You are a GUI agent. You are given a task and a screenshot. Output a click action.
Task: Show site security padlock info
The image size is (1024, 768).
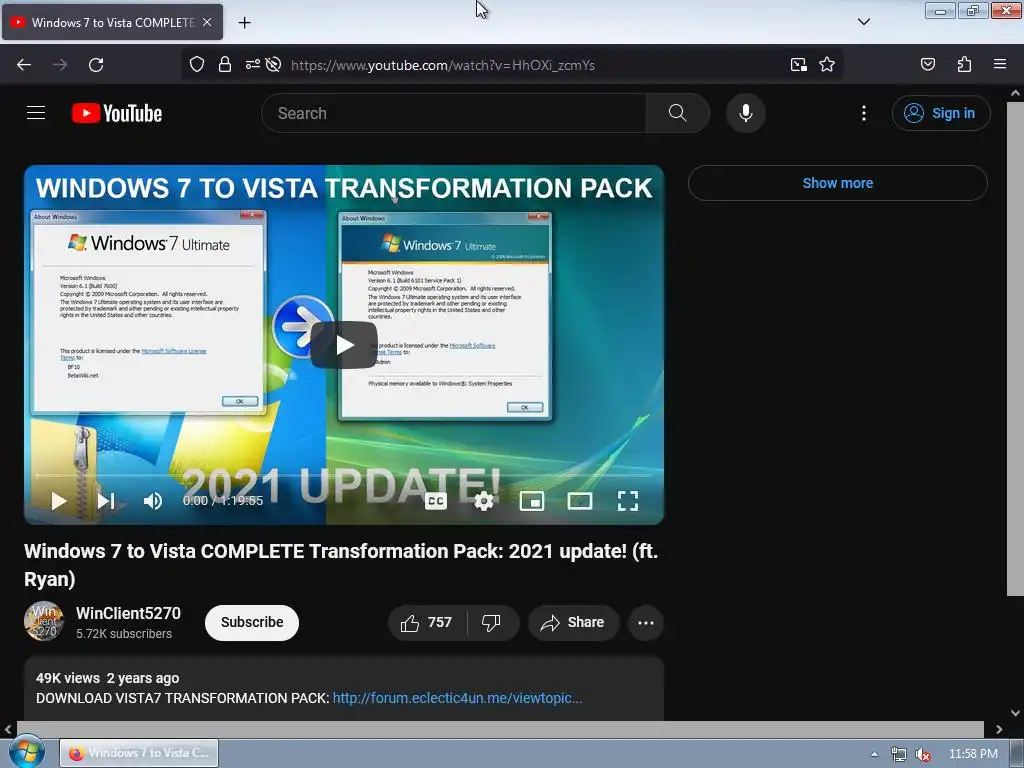coord(225,65)
